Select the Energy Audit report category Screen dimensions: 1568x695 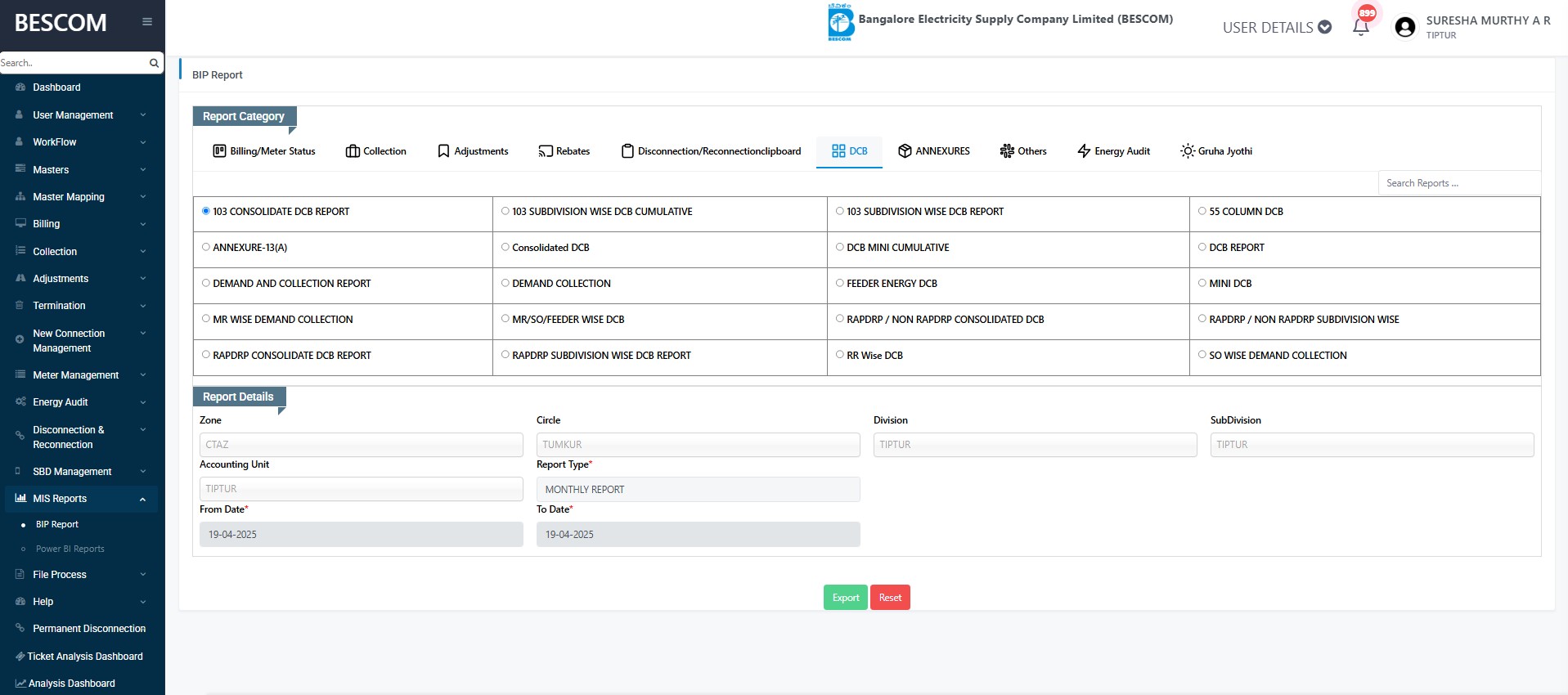pyautogui.click(x=1113, y=151)
